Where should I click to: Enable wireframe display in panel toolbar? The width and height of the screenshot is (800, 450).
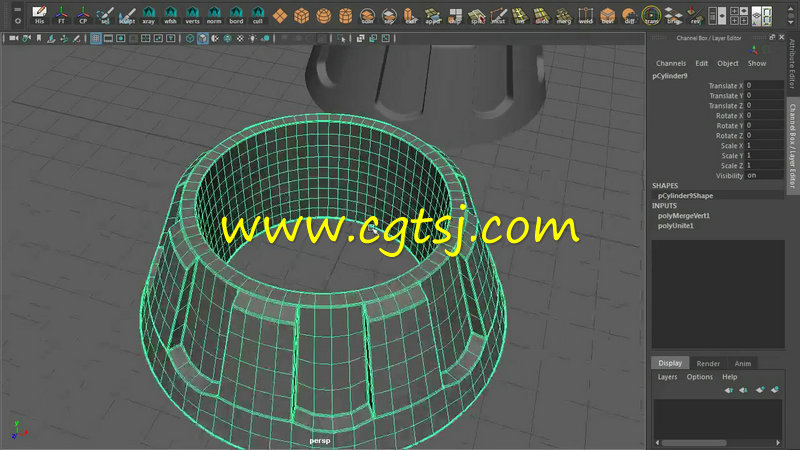point(190,38)
